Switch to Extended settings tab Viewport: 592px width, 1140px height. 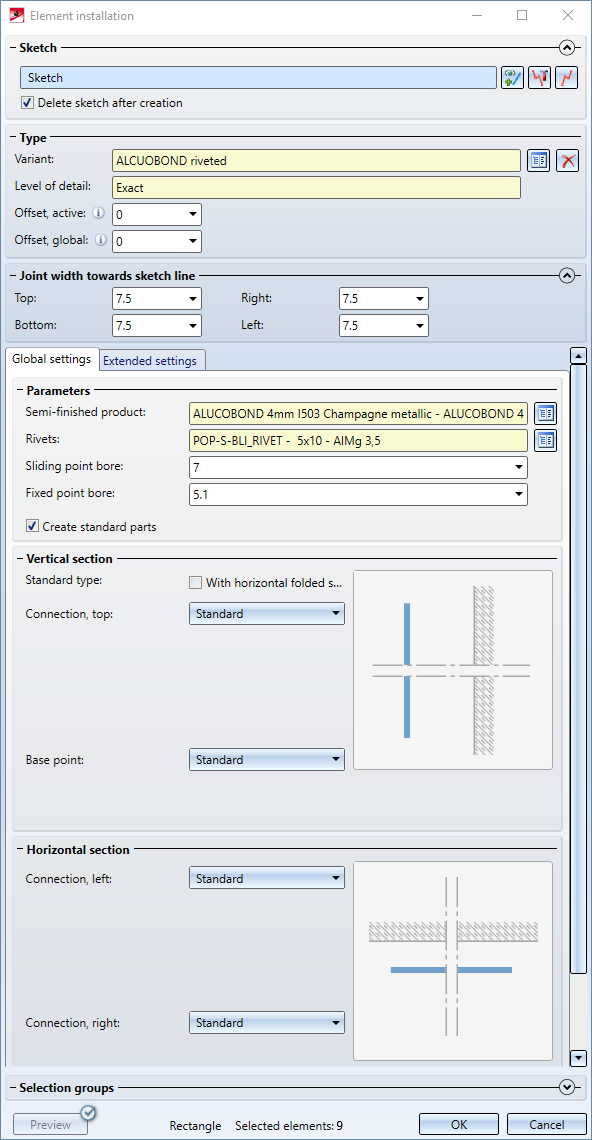click(x=153, y=361)
